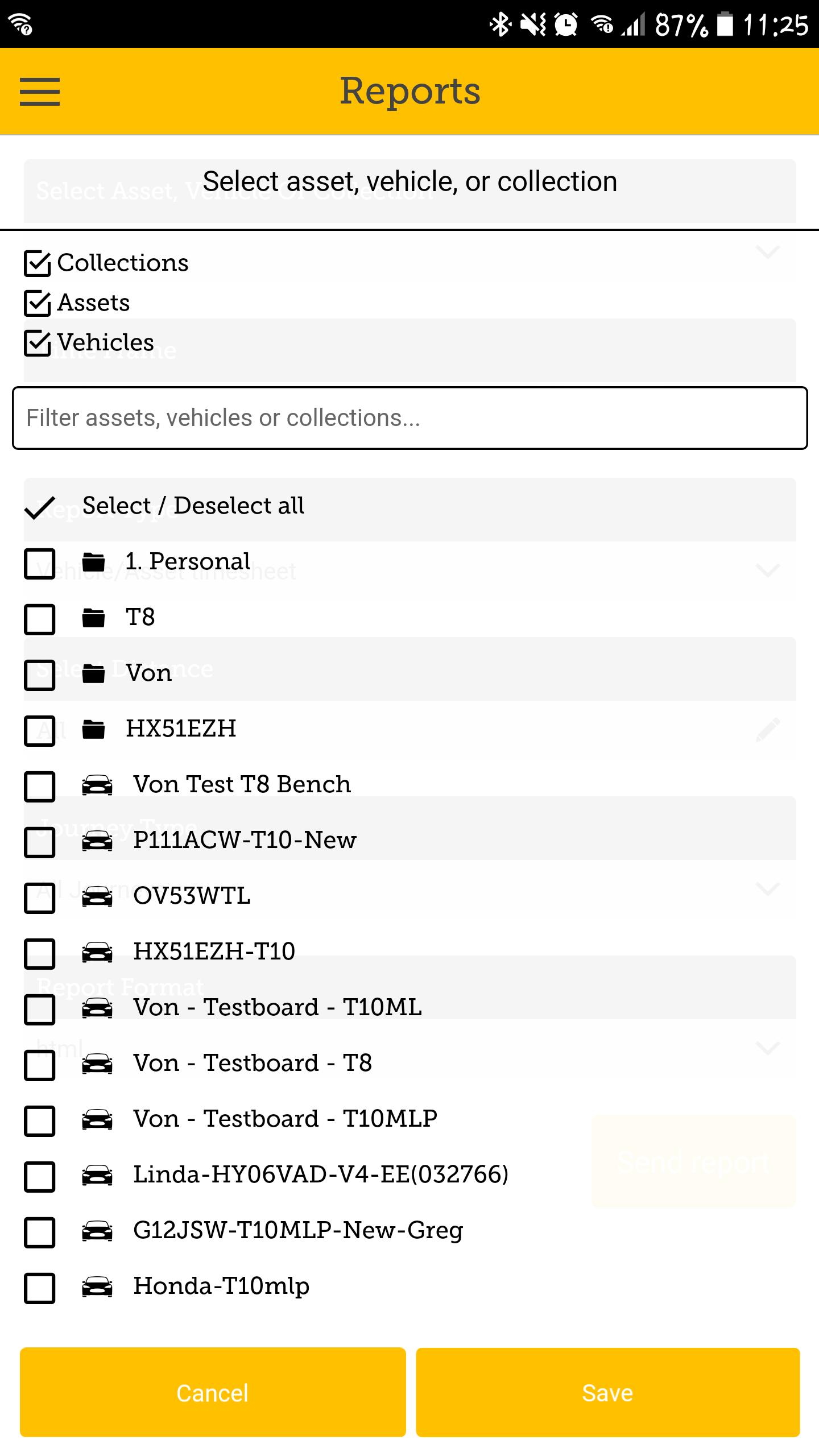This screenshot has height=1456, width=819.
Task: Save the selected assets
Action: (x=608, y=1392)
